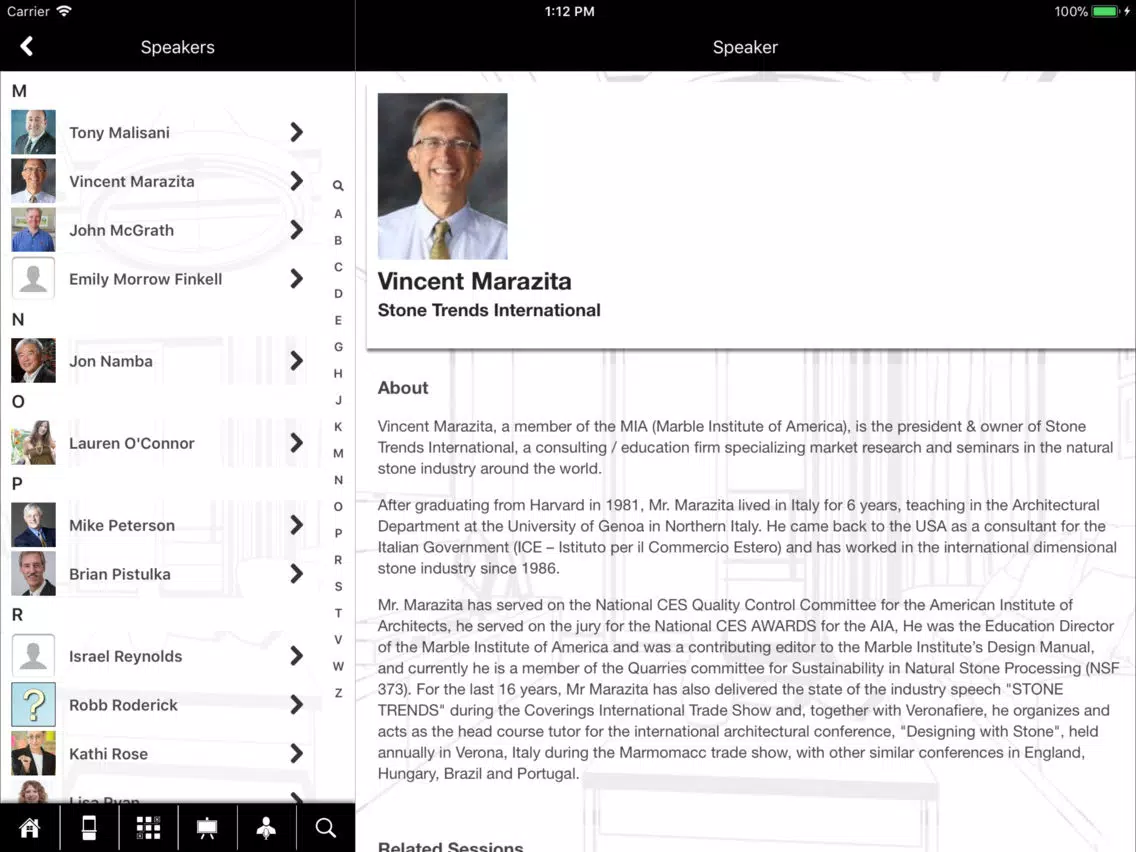Open Tony Malisani chevron arrow

pos(296,132)
